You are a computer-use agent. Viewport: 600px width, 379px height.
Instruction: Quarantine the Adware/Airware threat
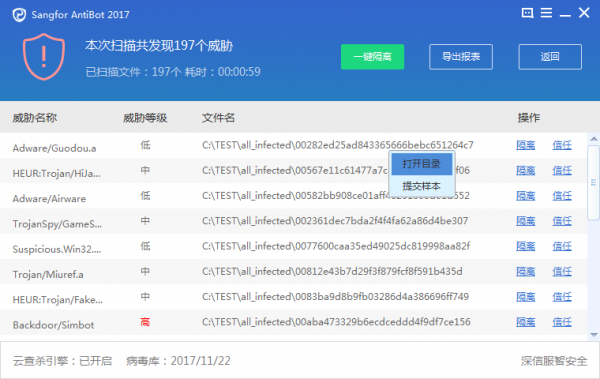point(525,196)
